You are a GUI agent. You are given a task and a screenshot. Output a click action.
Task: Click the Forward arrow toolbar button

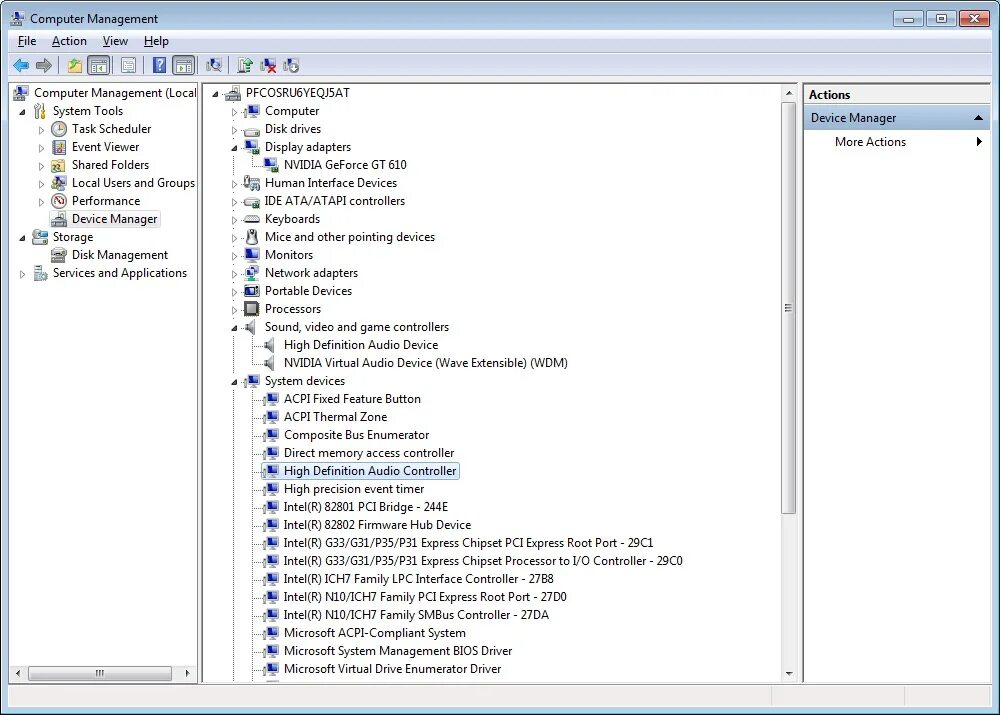click(x=44, y=65)
